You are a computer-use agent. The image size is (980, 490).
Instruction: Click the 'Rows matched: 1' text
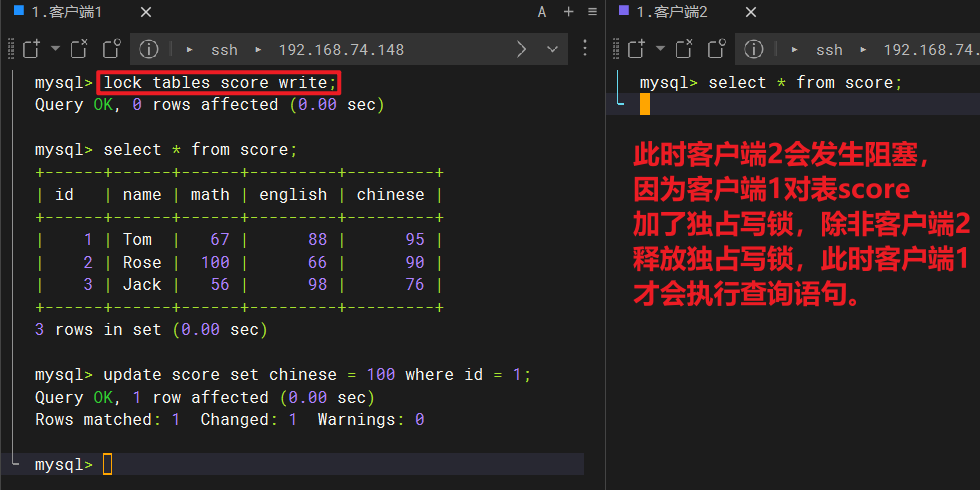click(x=108, y=420)
